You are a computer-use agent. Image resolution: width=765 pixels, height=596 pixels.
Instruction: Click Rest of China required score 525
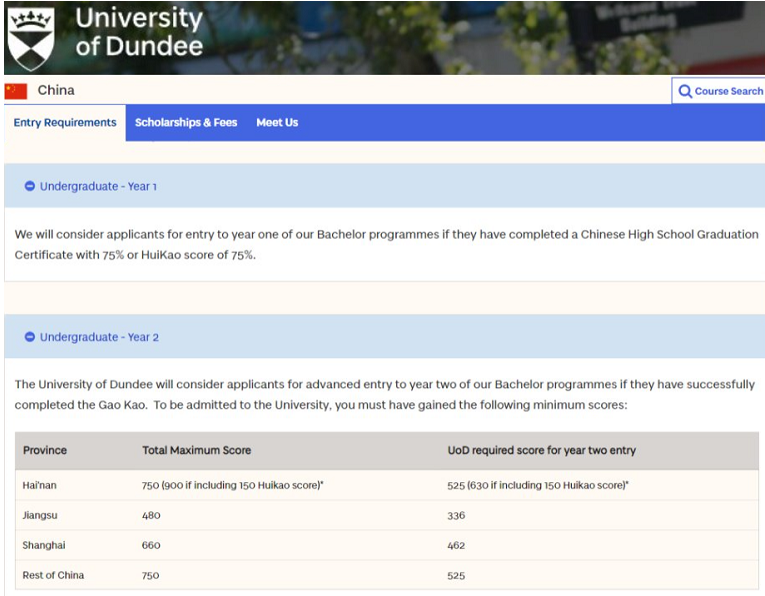[456, 576]
